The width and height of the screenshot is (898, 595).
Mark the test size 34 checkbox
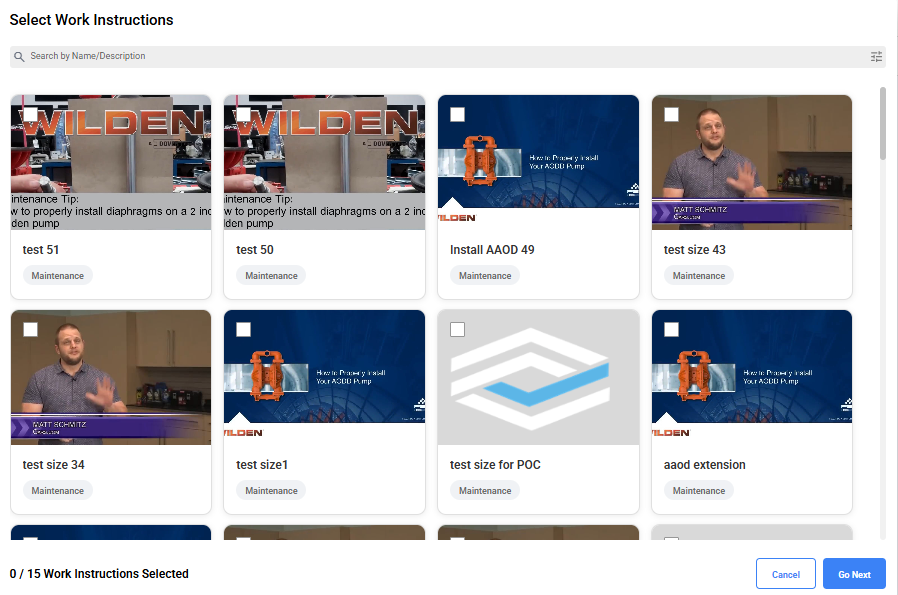30,329
